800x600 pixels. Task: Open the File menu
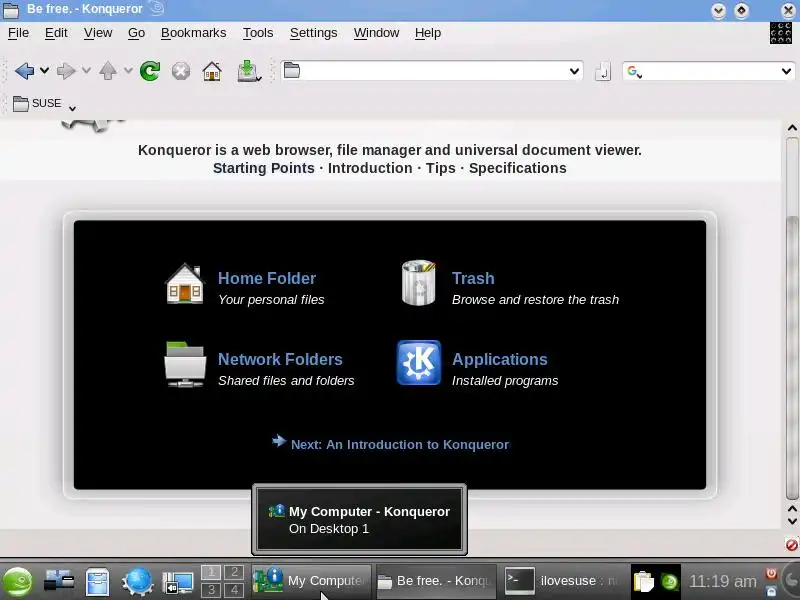[x=18, y=33]
